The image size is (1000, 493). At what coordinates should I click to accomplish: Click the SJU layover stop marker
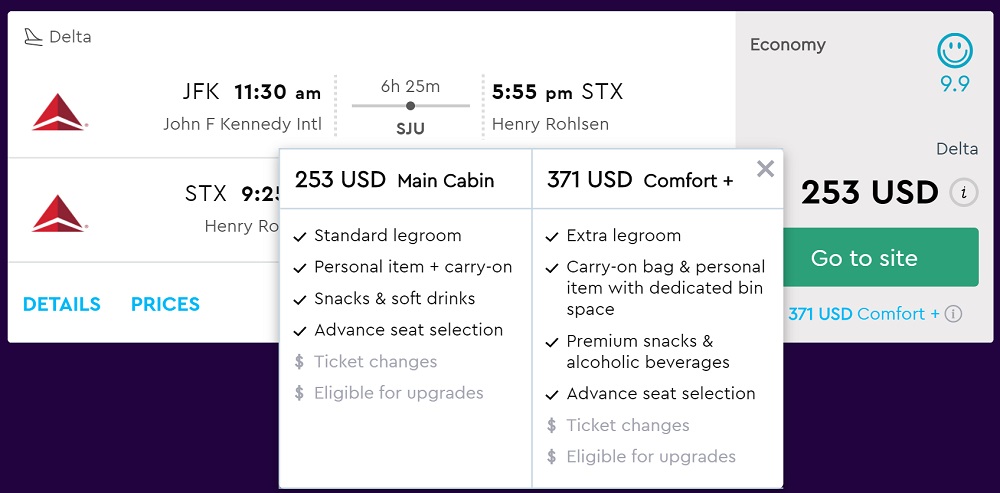point(410,105)
